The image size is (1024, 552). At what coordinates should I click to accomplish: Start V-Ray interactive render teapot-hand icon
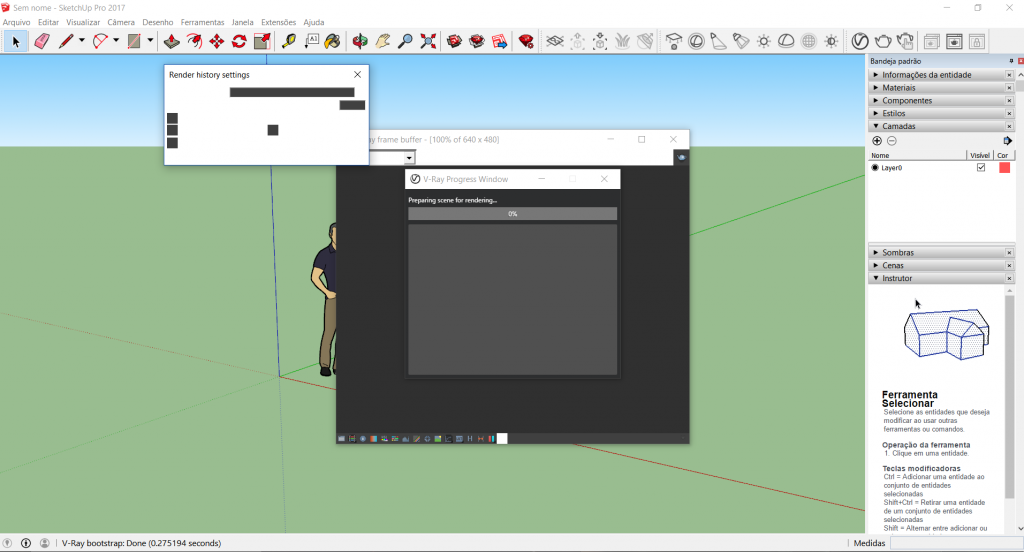pos(905,42)
